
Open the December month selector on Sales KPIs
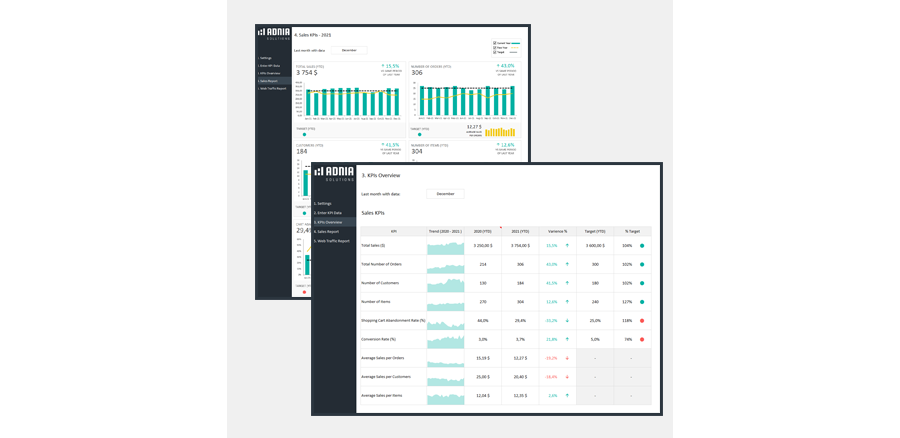[x=350, y=49]
